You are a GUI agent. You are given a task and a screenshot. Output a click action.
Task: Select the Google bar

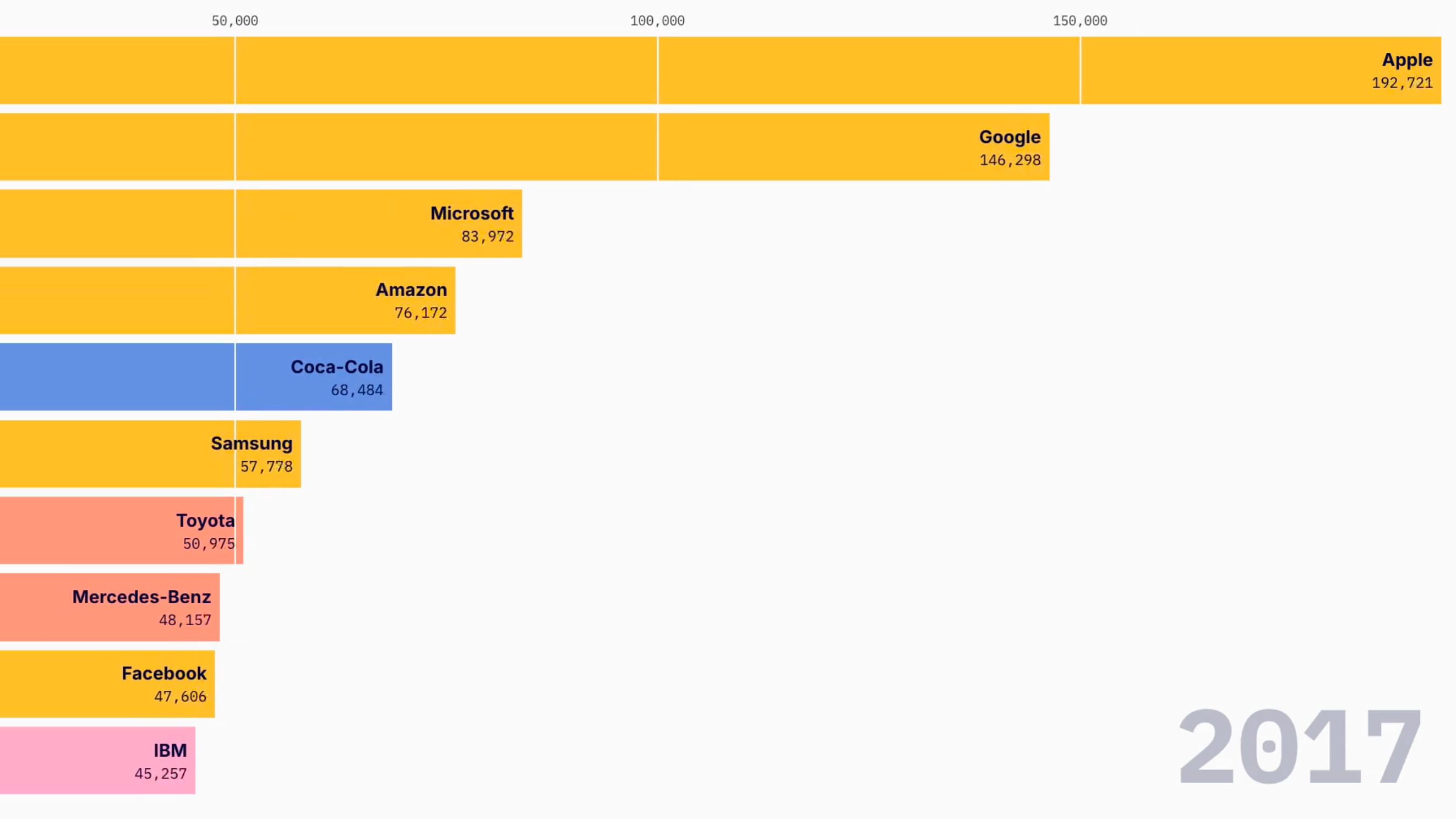(x=509, y=146)
